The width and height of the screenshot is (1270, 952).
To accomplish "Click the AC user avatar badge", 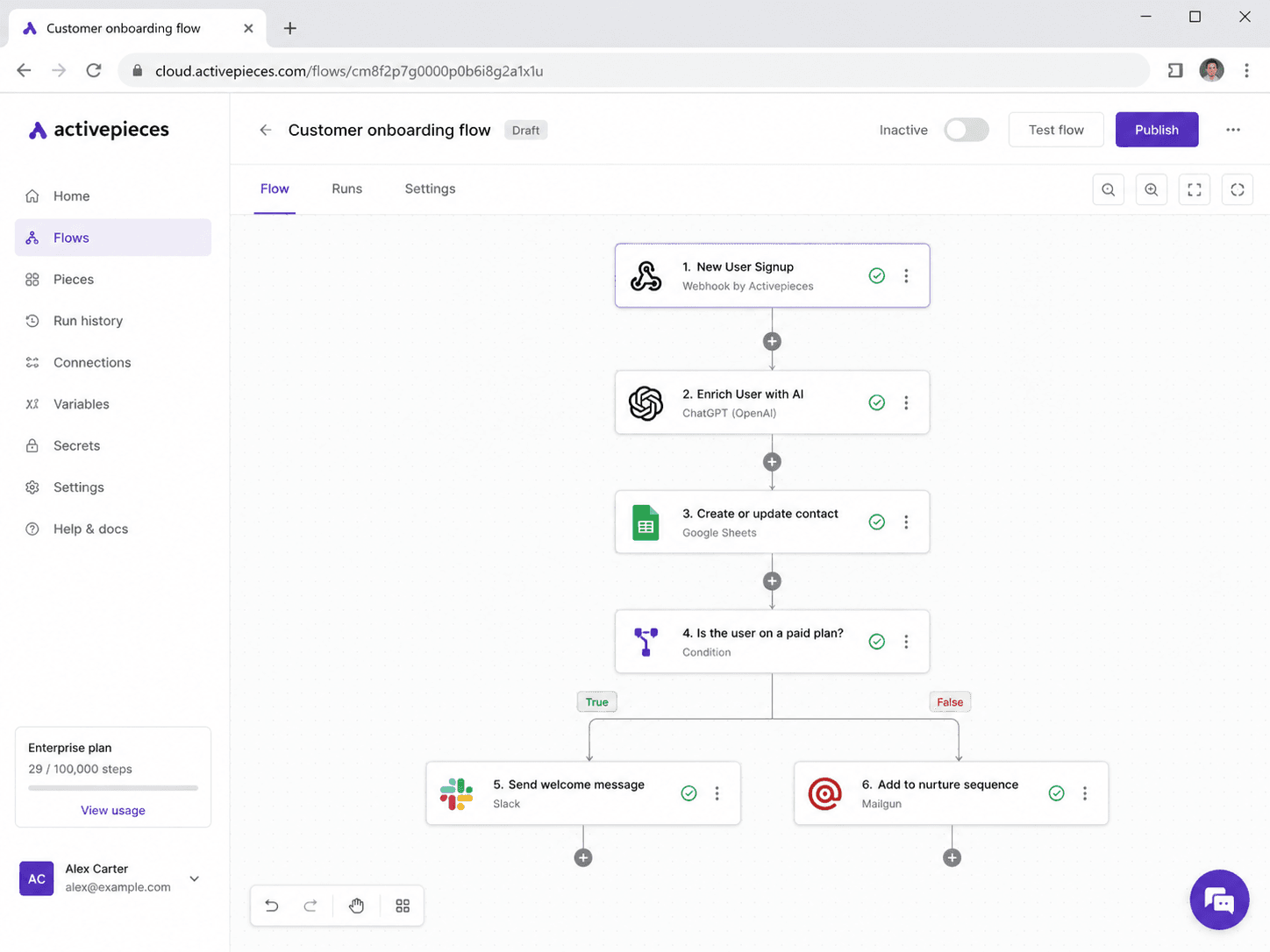I will (x=37, y=878).
